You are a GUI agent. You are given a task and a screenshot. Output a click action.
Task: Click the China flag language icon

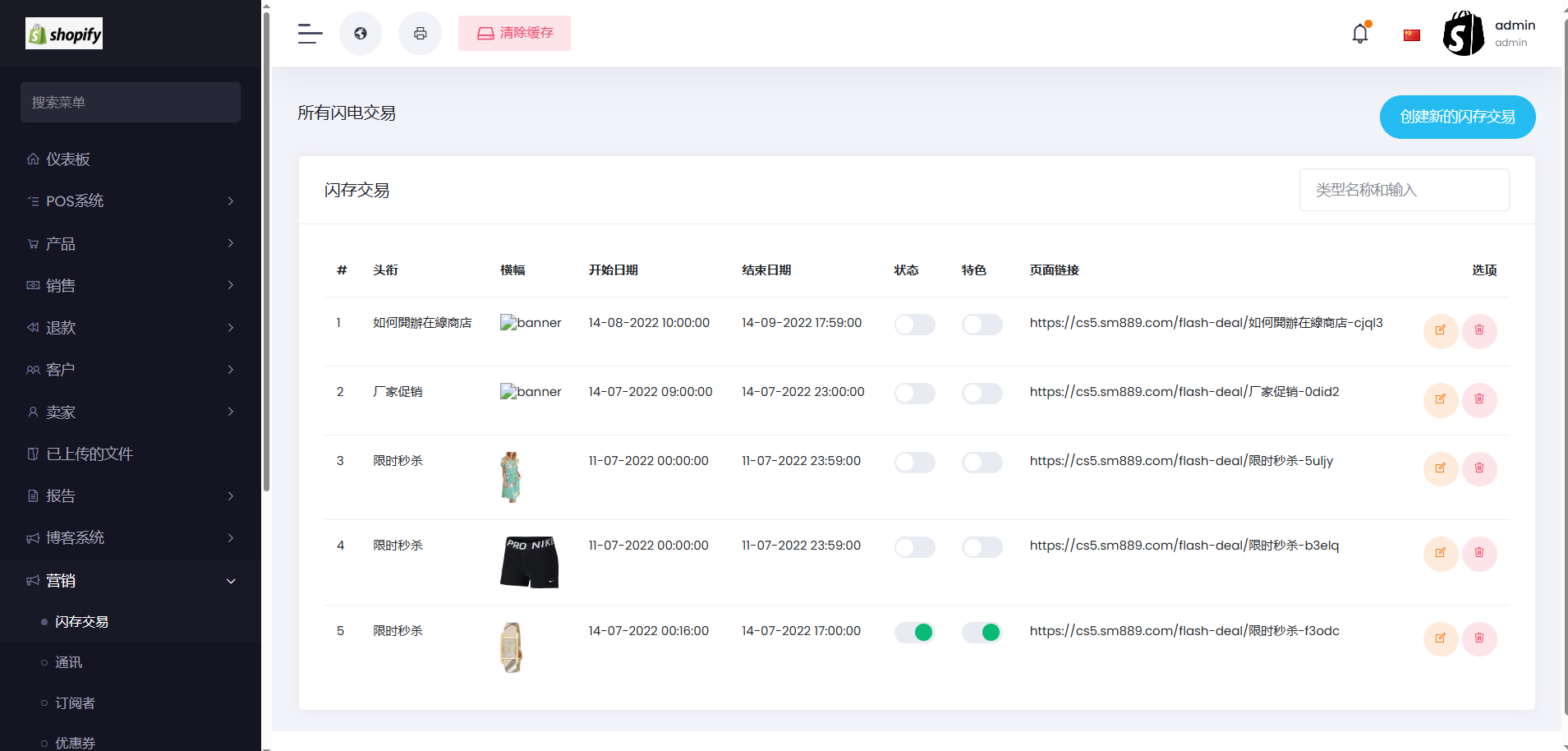(x=1412, y=35)
